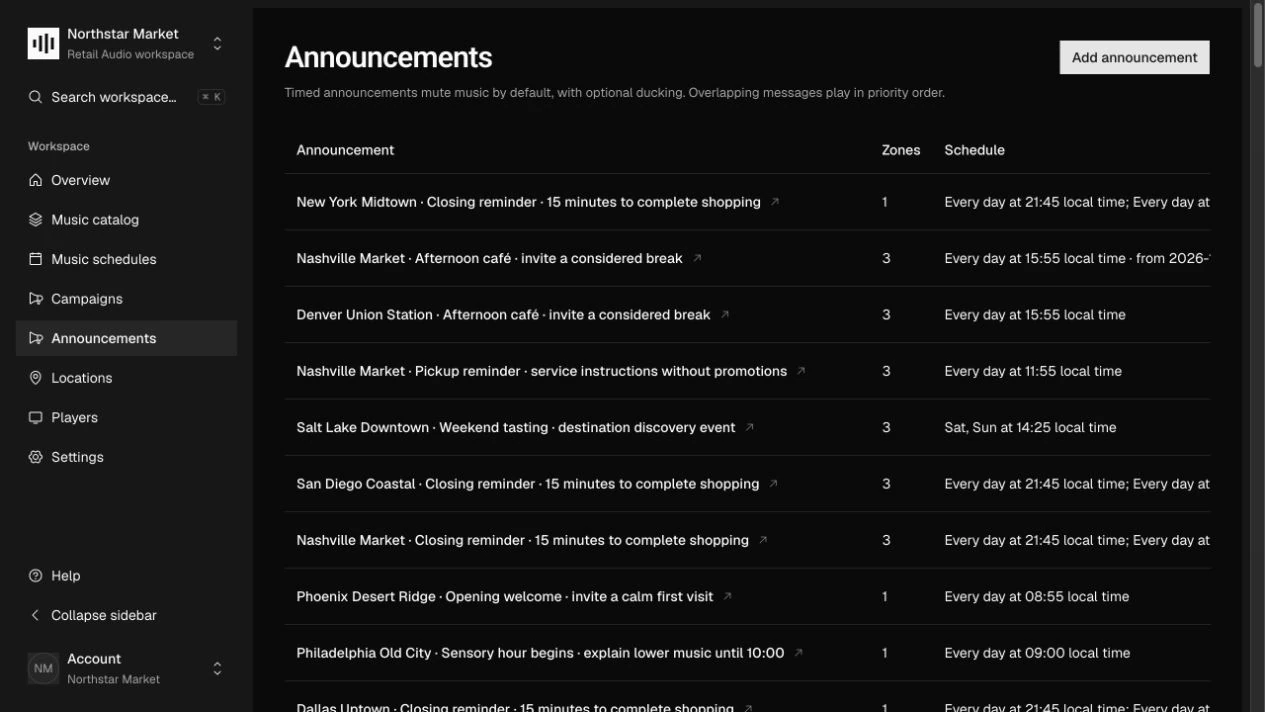Click the Help question mark icon

tap(36, 576)
